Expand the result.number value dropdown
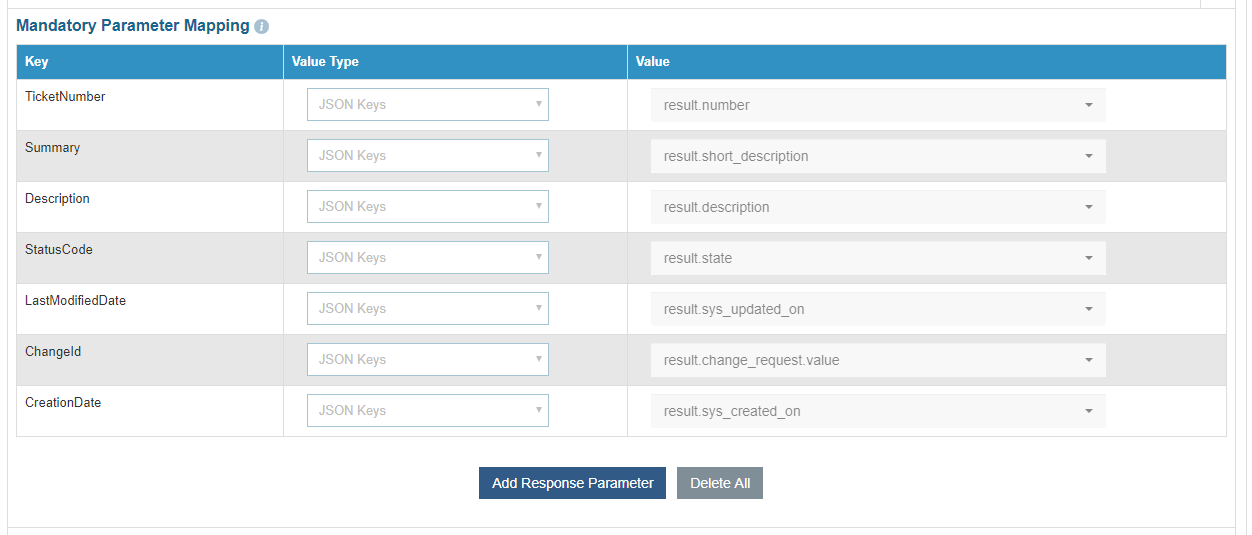Screen dimensions: 1252x535 point(877,105)
